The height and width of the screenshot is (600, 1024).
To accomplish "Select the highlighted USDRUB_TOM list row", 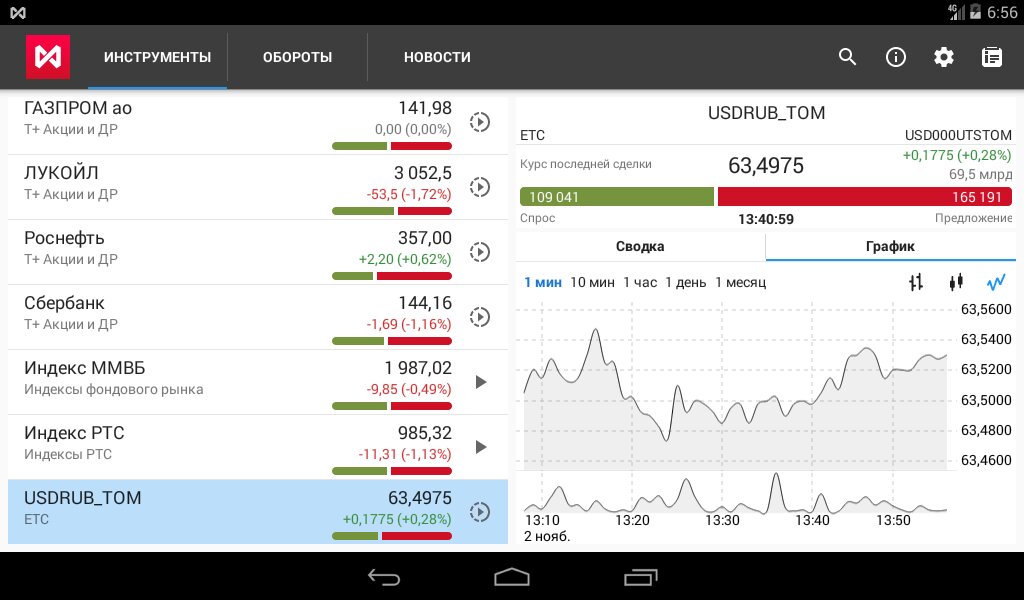I will pyautogui.click(x=257, y=512).
